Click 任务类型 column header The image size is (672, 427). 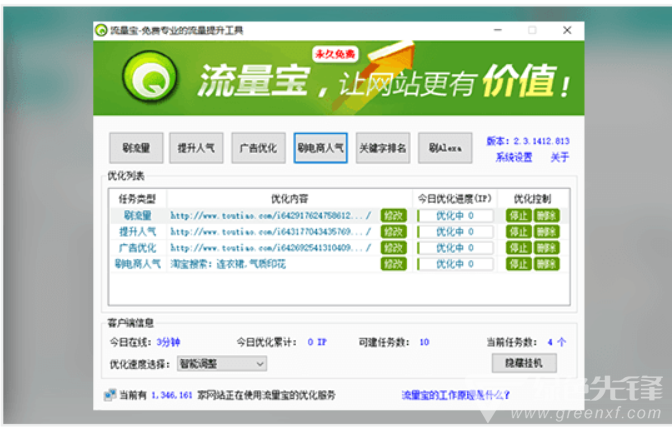pyautogui.click(x=137, y=199)
